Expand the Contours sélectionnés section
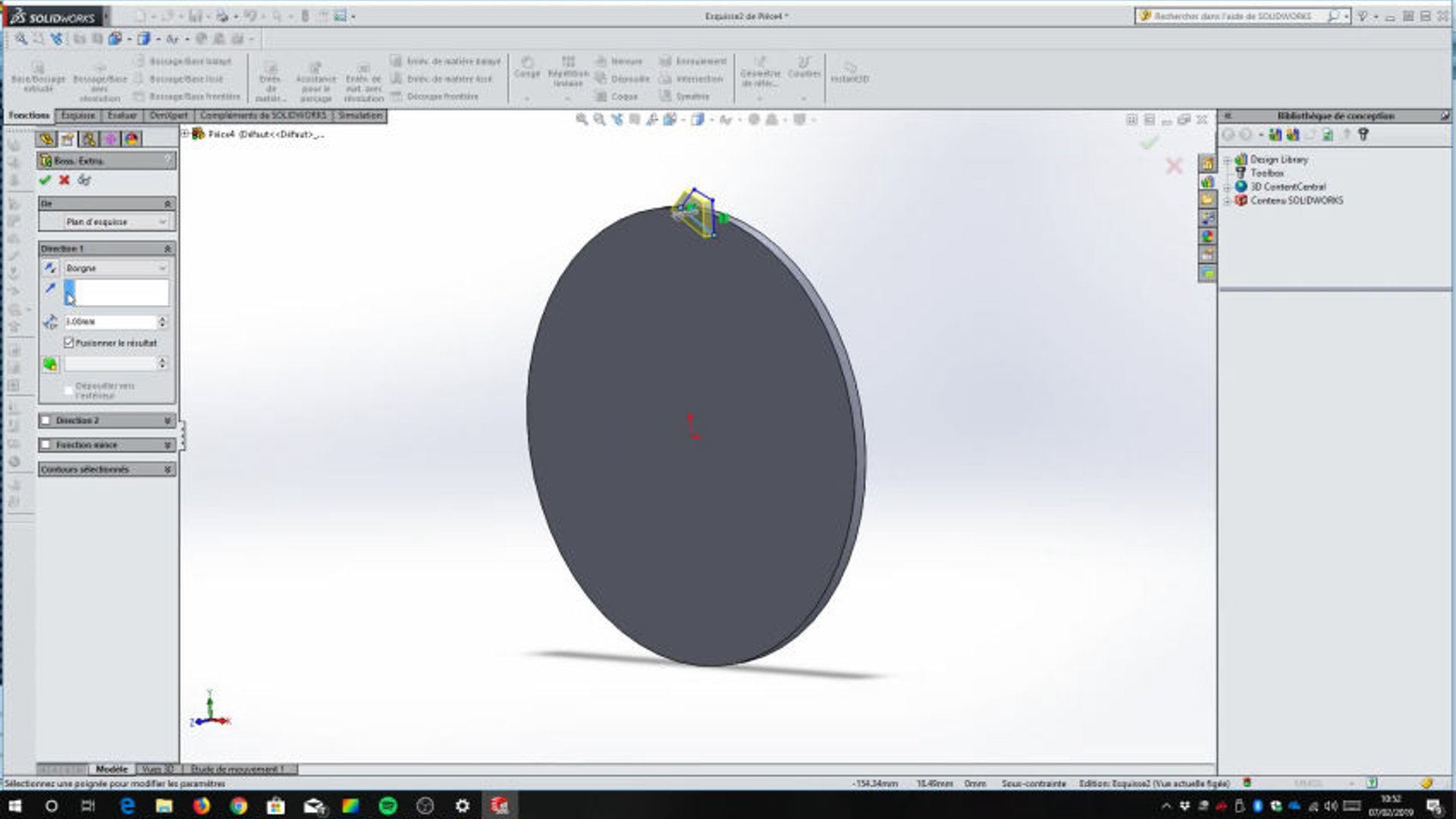The width and height of the screenshot is (1456, 819). 168,469
